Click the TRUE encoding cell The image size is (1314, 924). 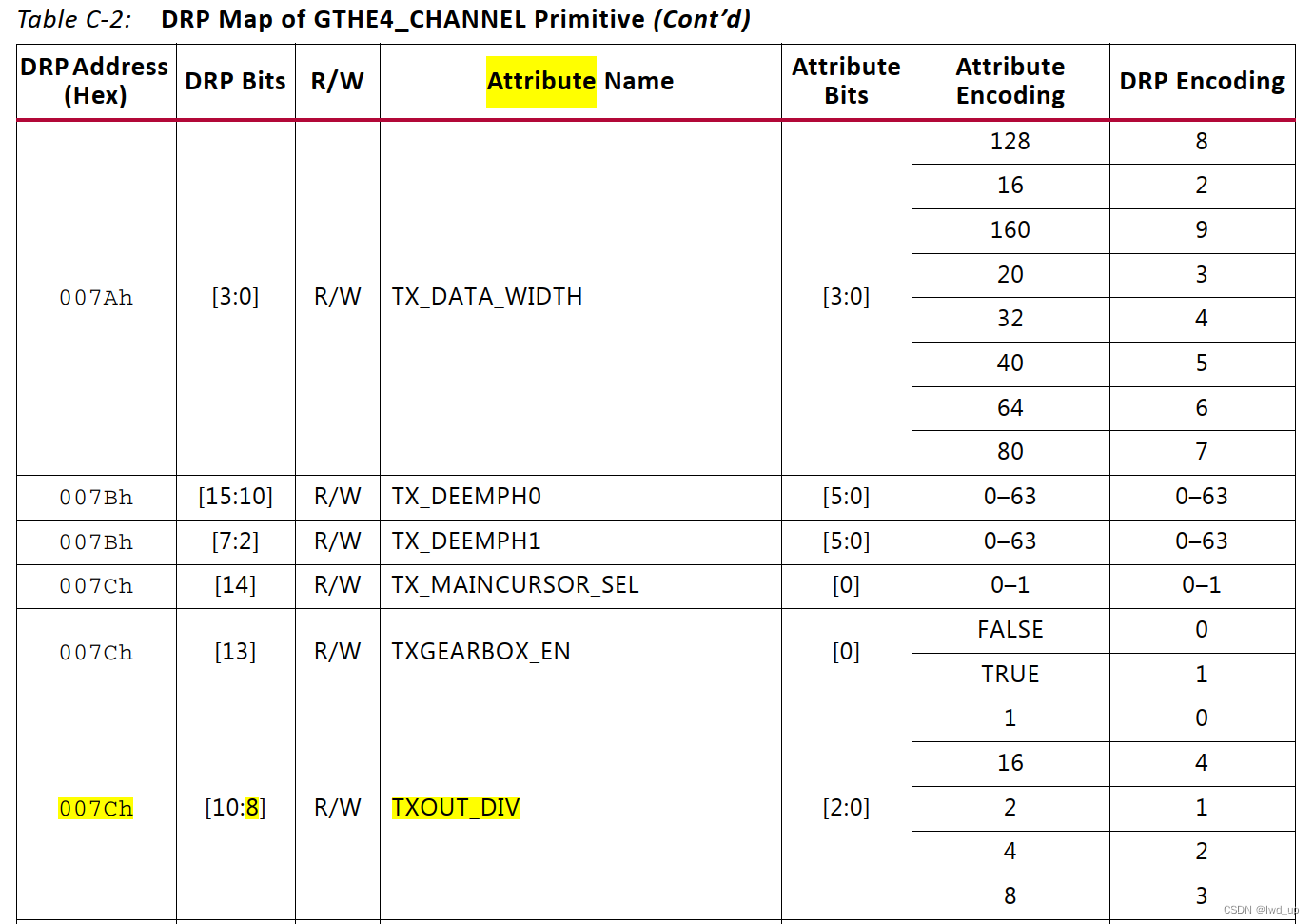[1010, 675]
